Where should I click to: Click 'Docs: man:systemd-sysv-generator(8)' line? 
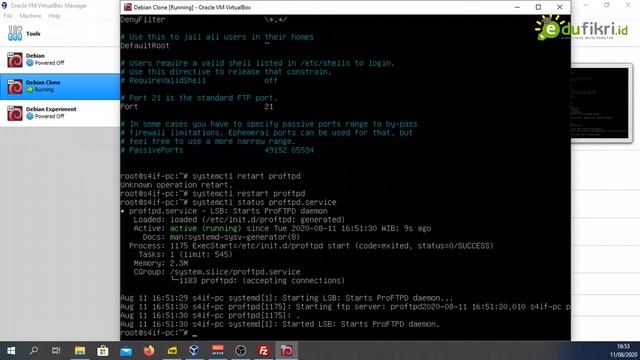(x=221, y=237)
